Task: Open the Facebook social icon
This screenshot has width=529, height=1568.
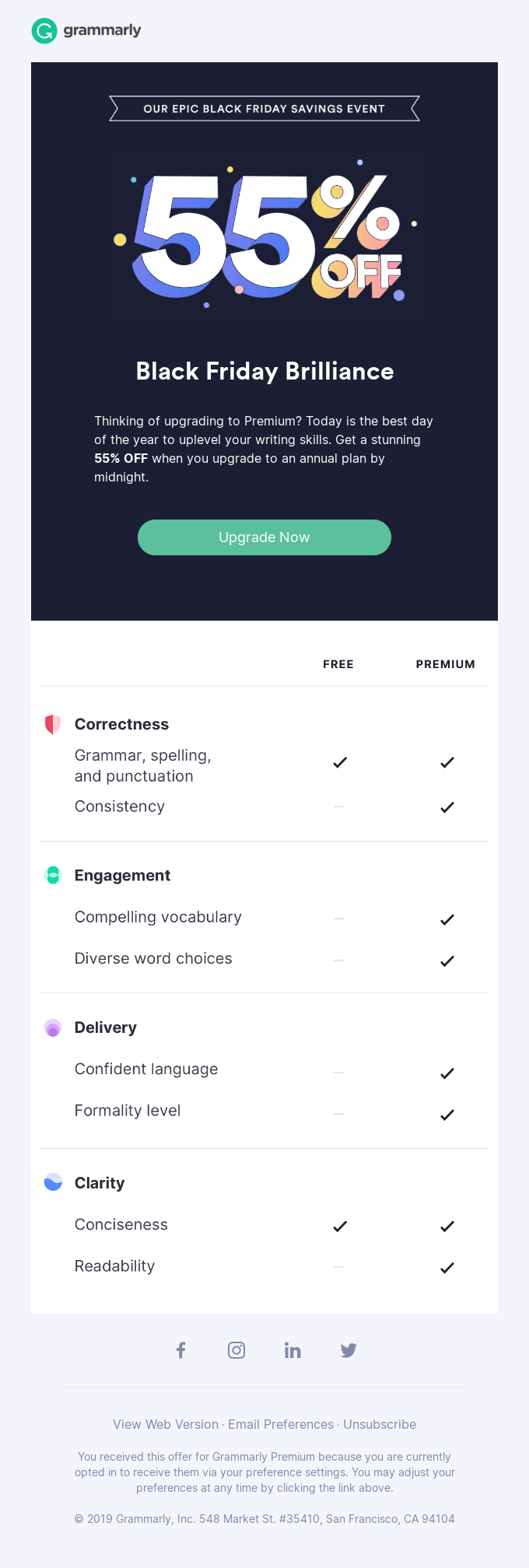Action: 180,1350
